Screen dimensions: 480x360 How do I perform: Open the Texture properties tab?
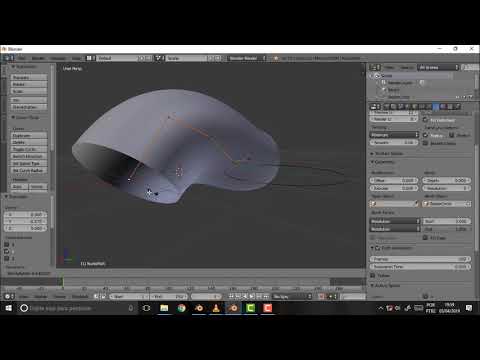click(450, 107)
